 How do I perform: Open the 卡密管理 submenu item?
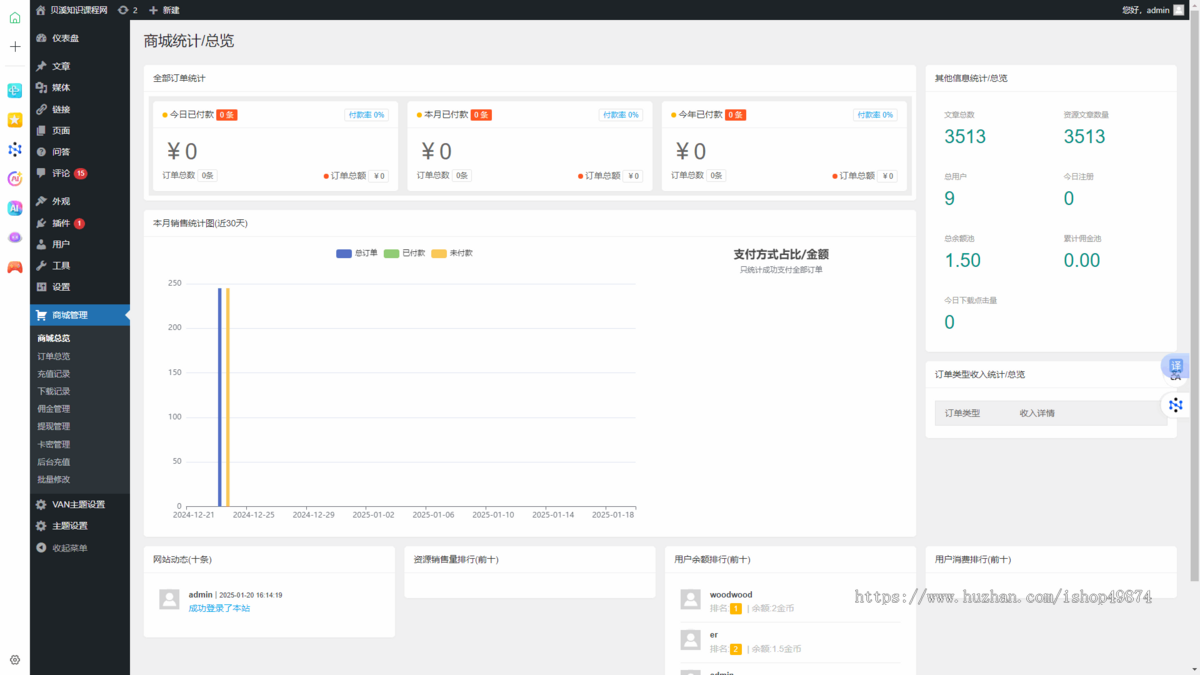click(54, 444)
